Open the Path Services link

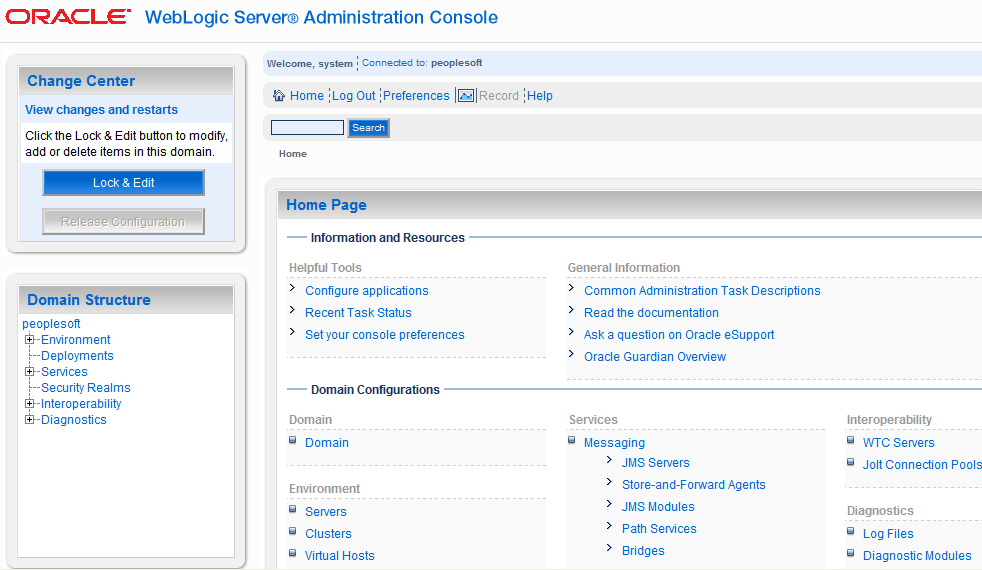pyautogui.click(x=659, y=529)
